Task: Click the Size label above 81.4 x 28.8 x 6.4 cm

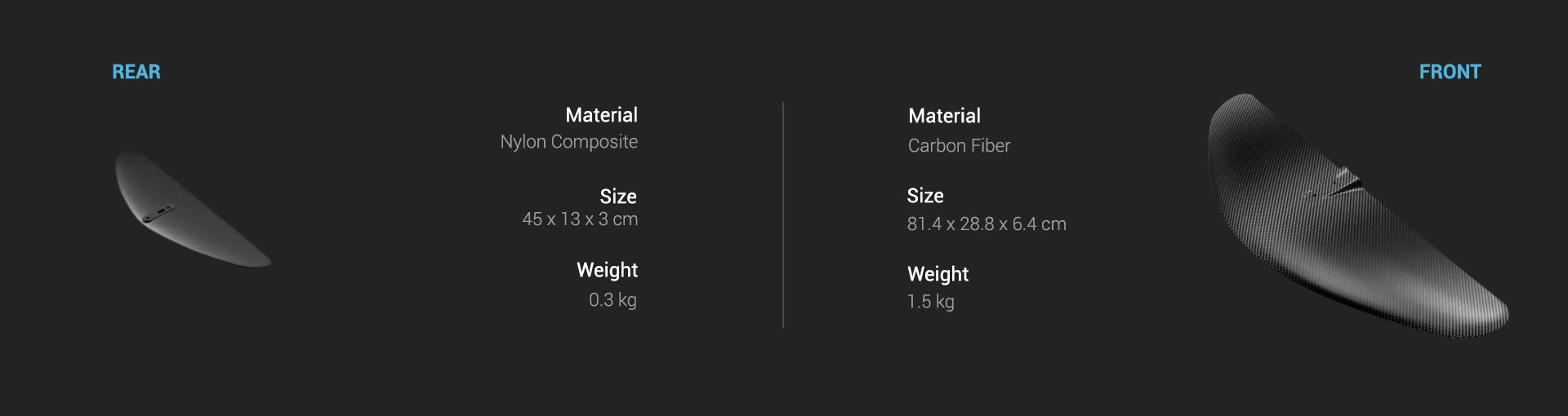Action: (x=924, y=196)
